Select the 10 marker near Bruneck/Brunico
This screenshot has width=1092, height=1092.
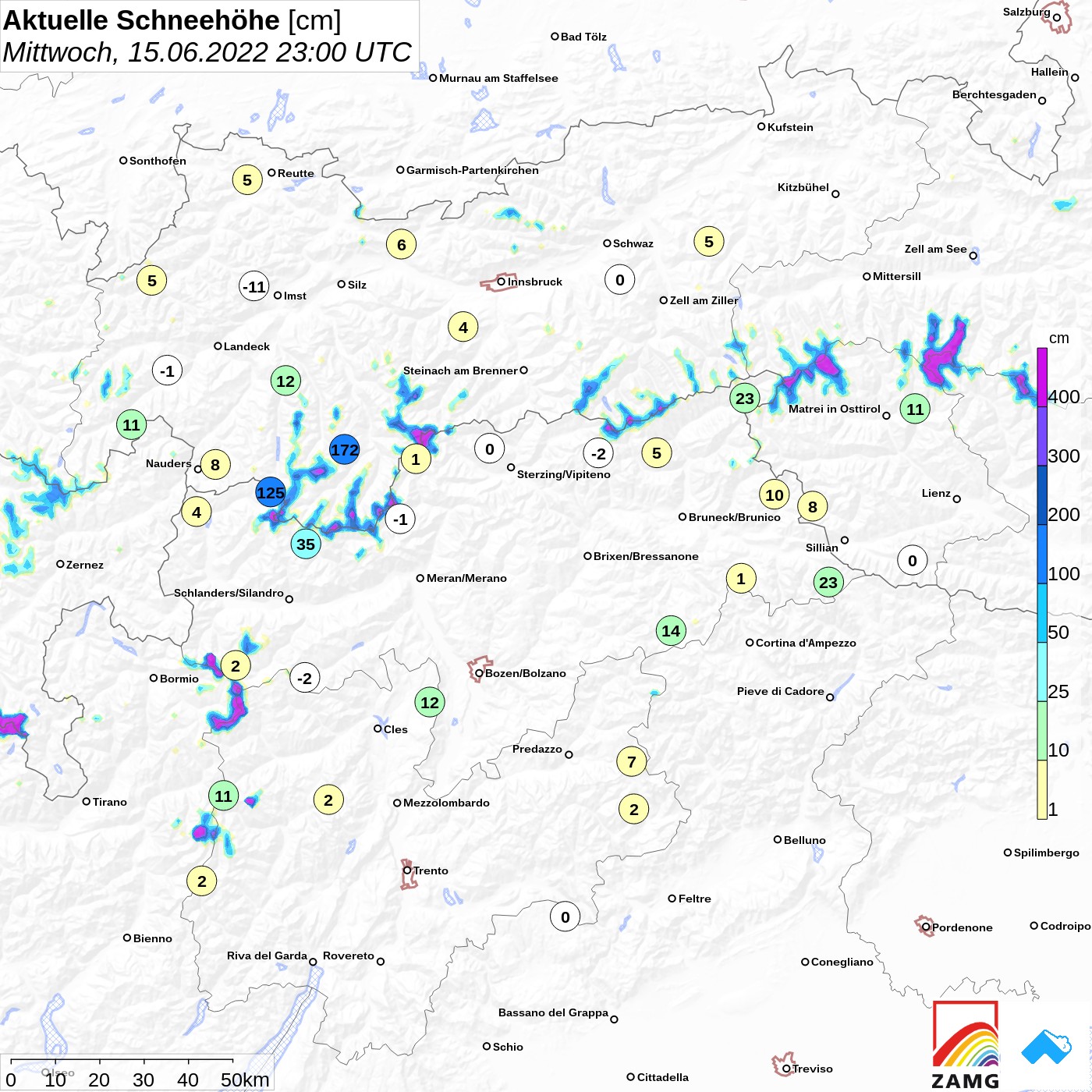pos(775,495)
